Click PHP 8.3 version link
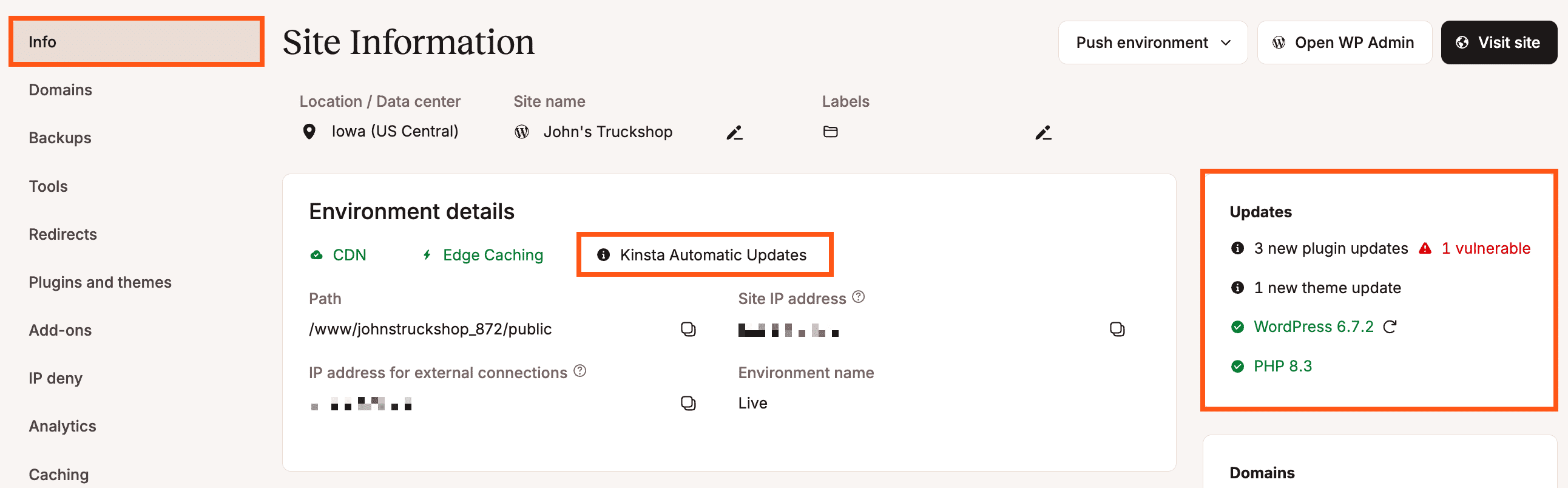 point(1283,367)
